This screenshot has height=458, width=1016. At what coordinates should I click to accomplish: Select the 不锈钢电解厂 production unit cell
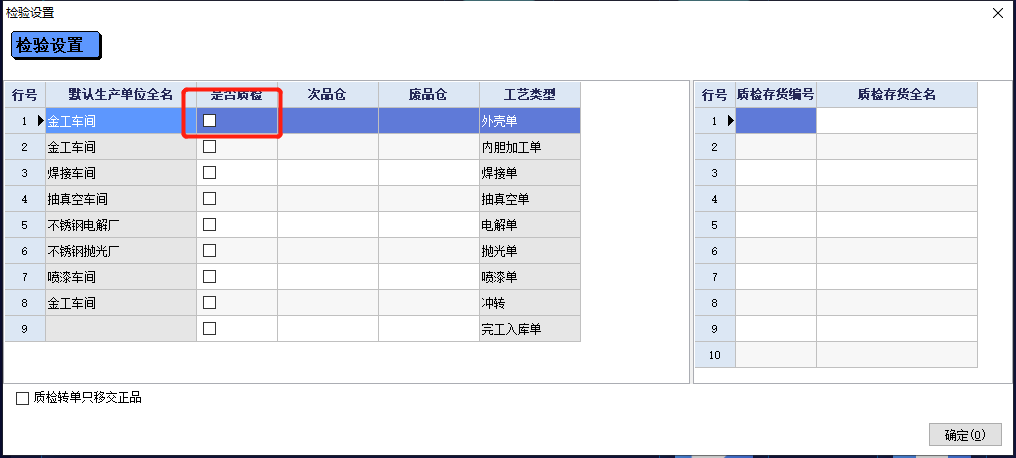120,224
